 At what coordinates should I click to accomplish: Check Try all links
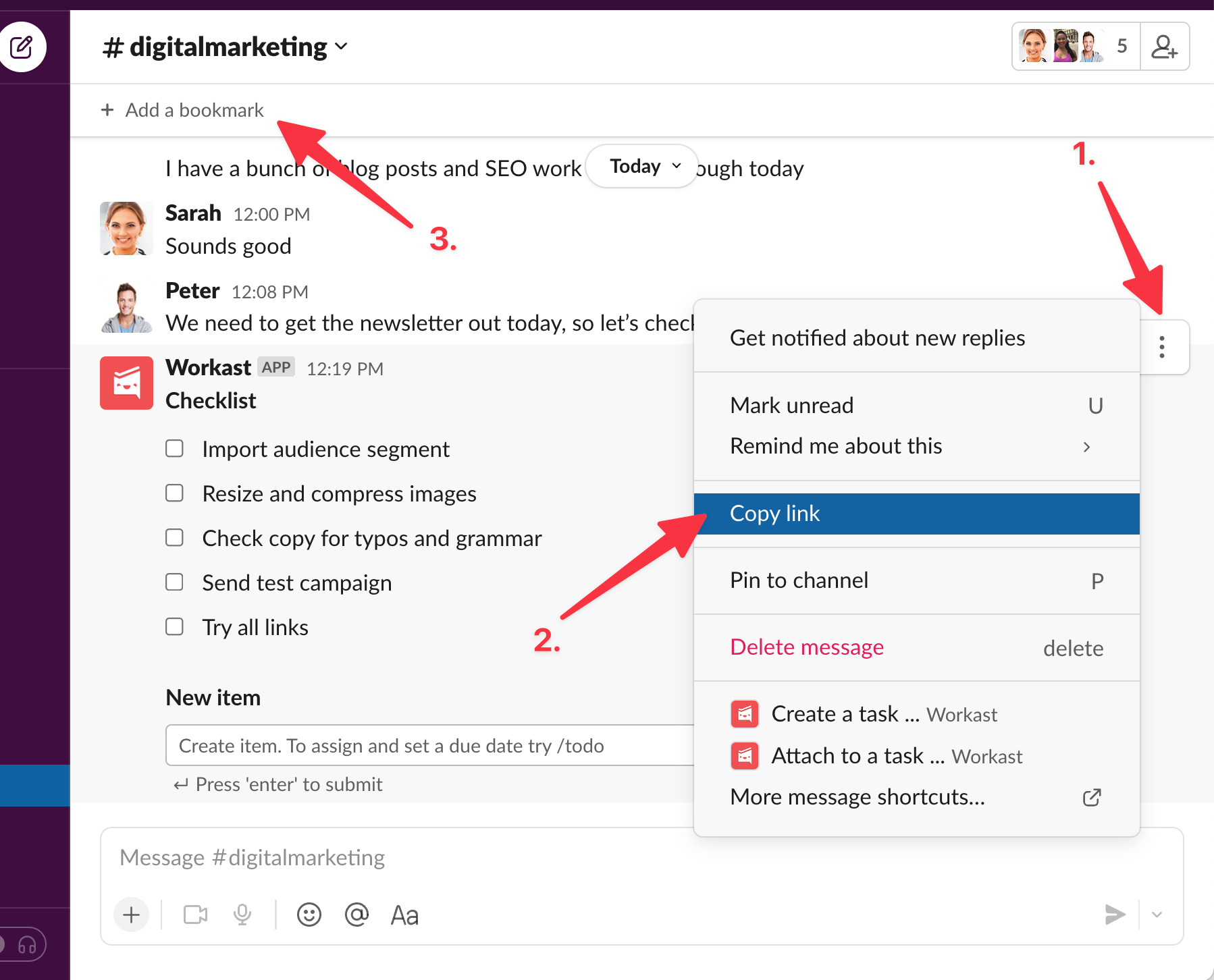(x=175, y=627)
